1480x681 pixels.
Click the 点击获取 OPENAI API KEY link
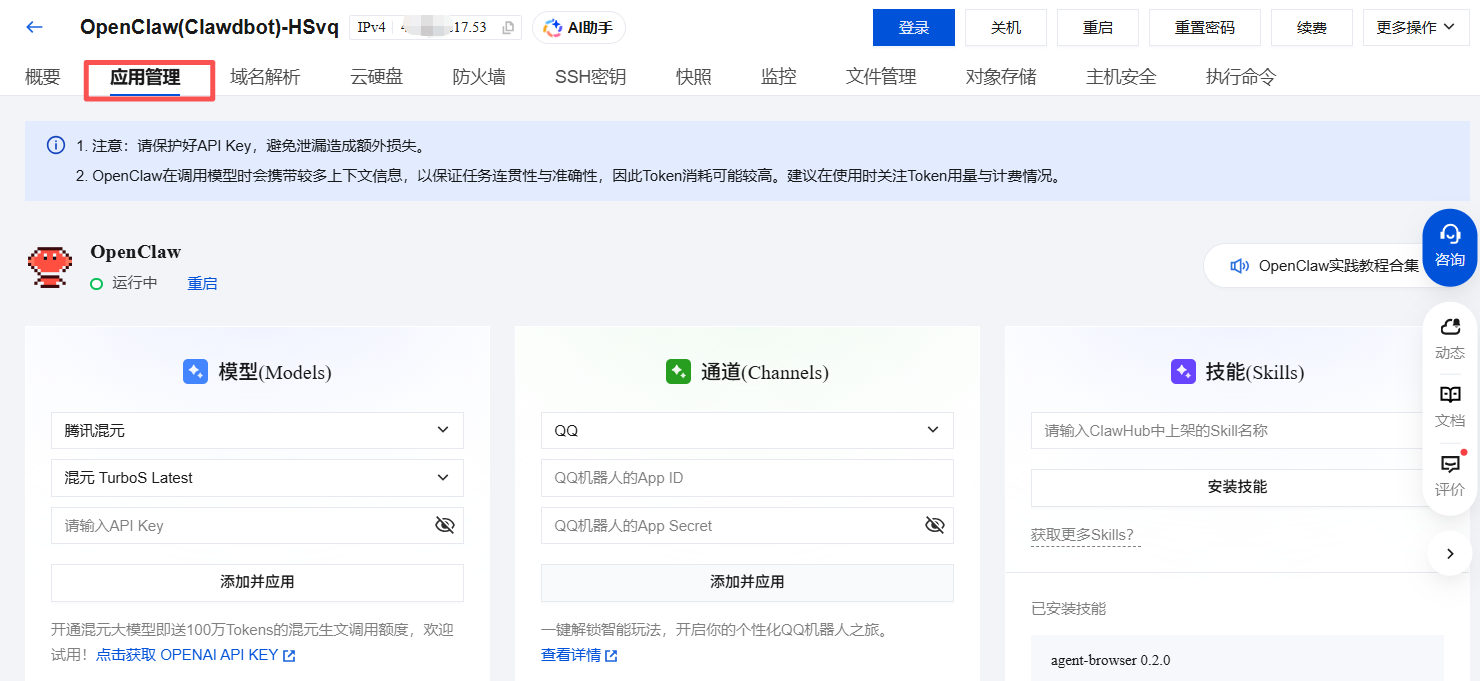pyautogui.click(x=195, y=655)
